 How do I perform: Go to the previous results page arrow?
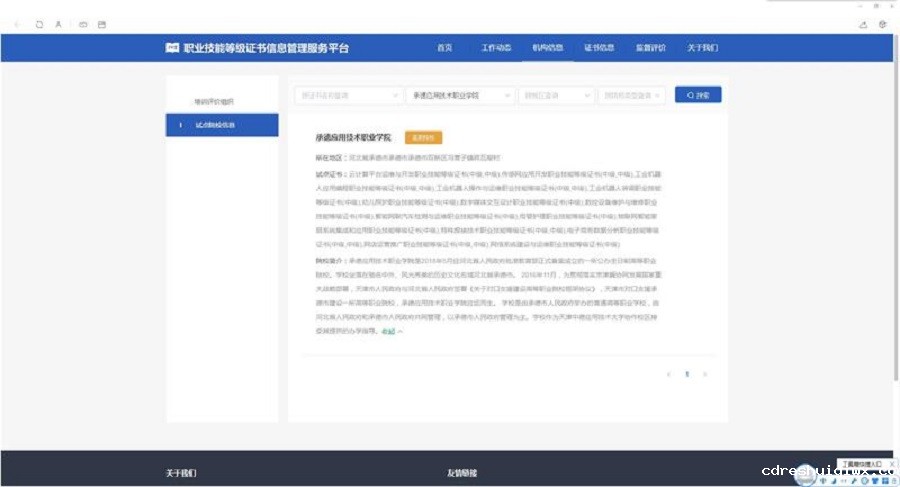(669, 374)
